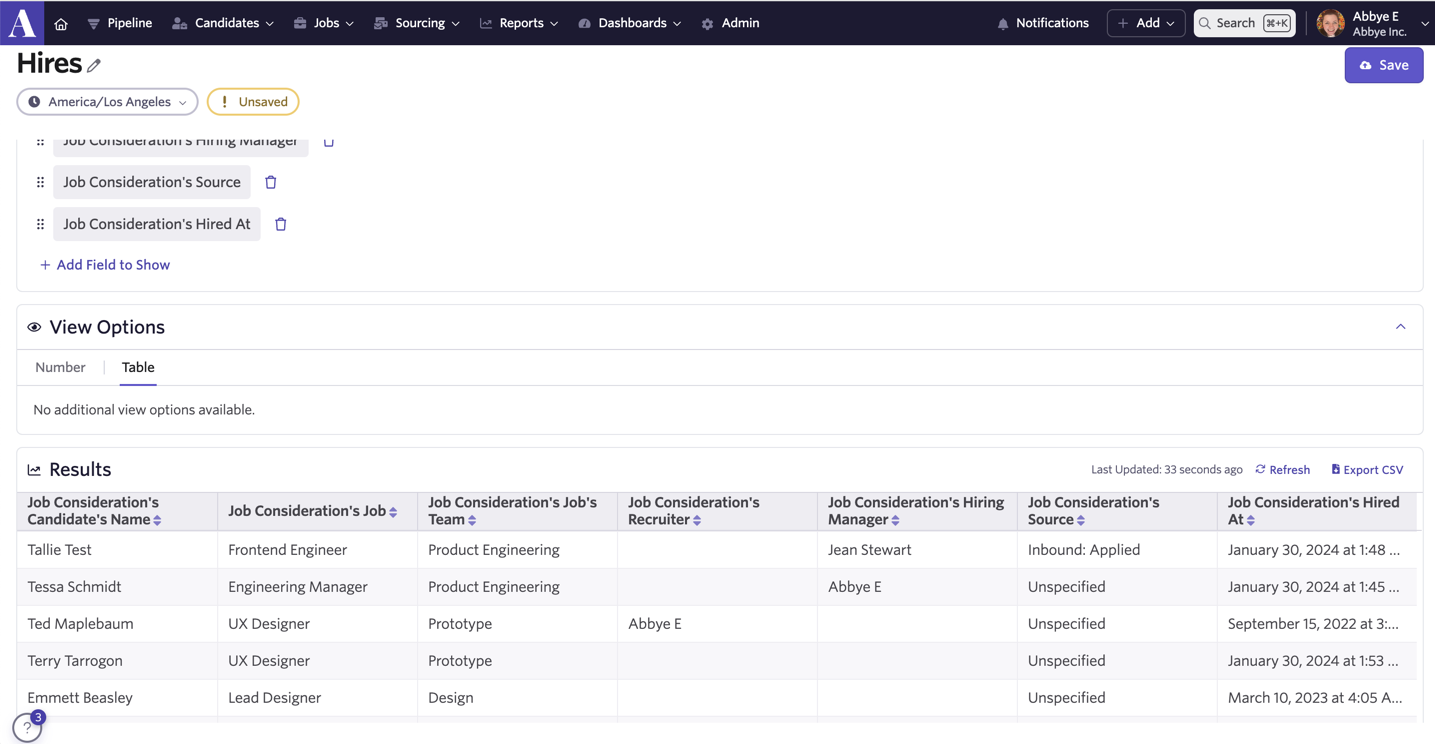Open the Add dropdown in top bar
Image resolution: width=1435 pixels, height=744 pixels.
pyautogui.click(x=1146, y=23)
